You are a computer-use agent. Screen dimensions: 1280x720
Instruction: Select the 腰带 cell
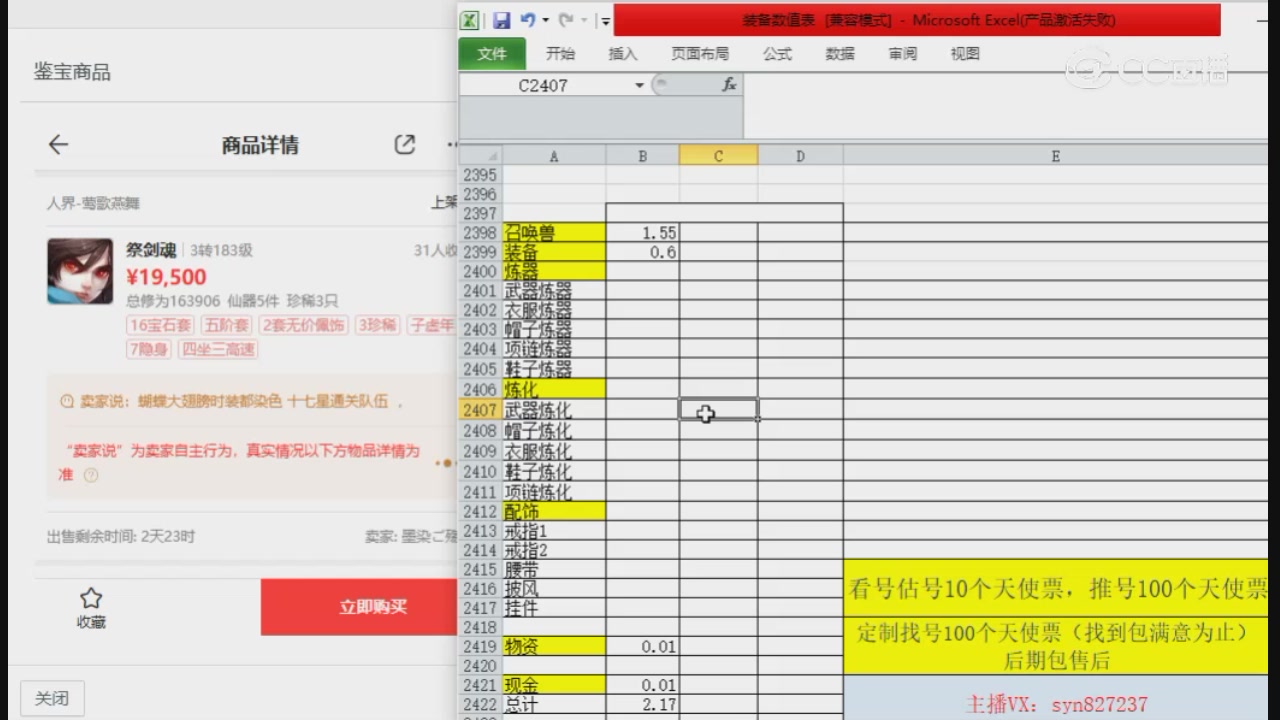tap(554, 569)
